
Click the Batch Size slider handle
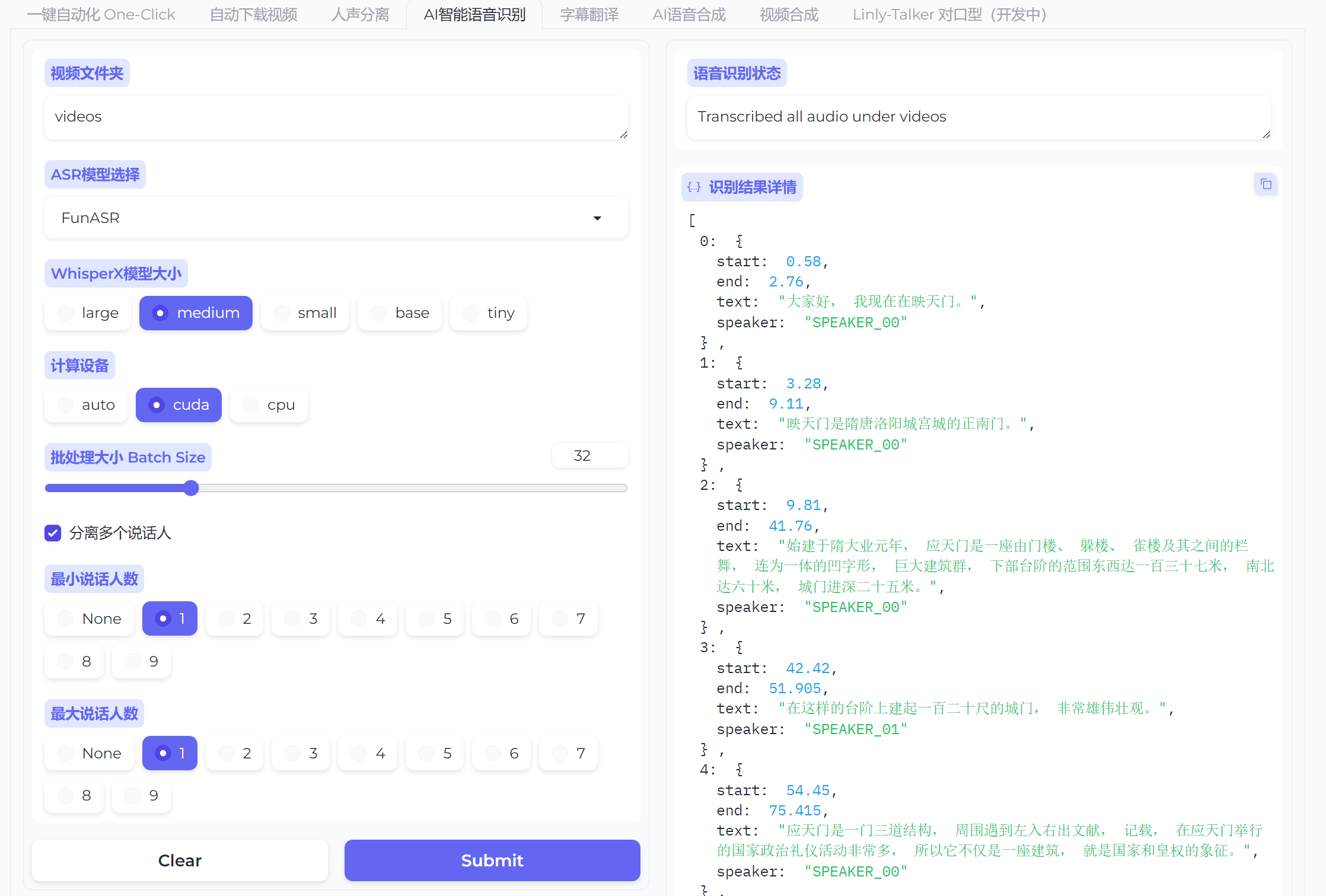(x=191, y=488)
